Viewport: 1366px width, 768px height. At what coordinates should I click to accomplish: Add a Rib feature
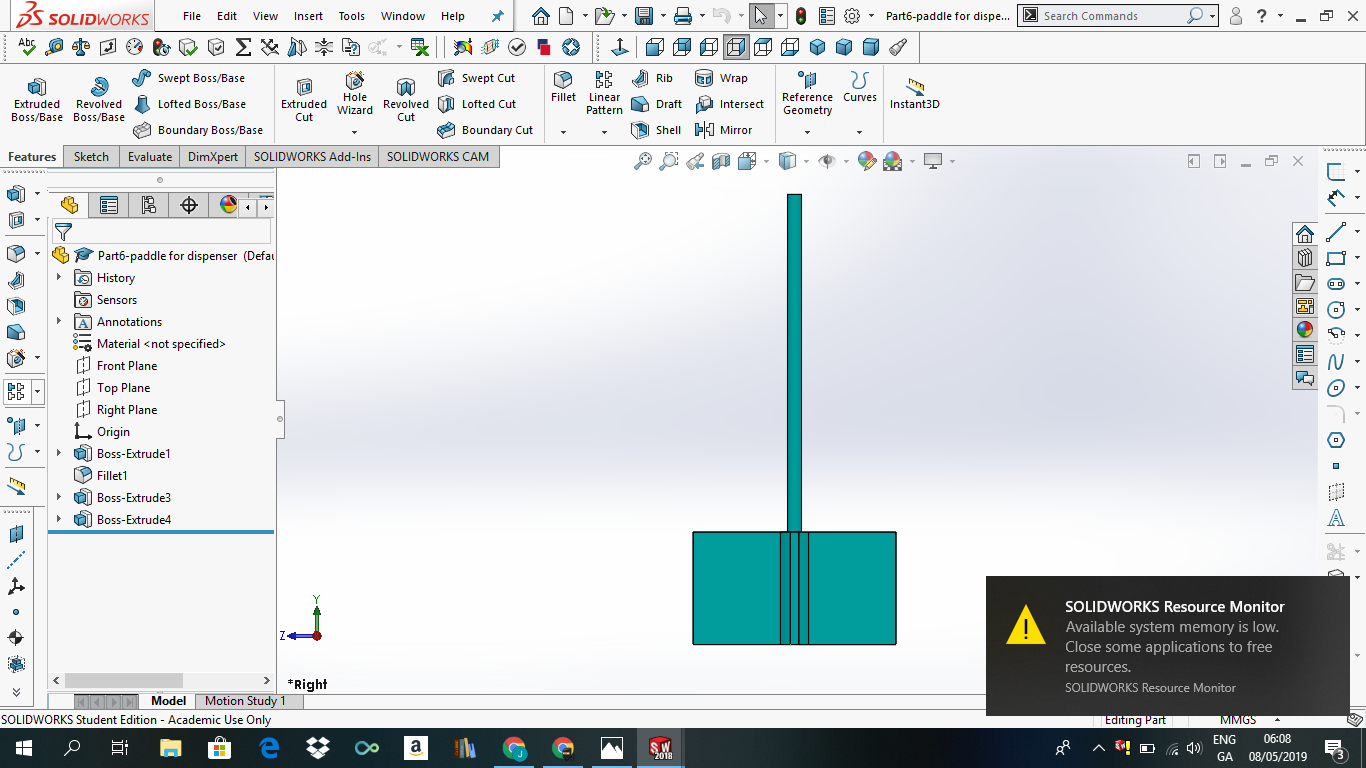(x=652, y=78)
